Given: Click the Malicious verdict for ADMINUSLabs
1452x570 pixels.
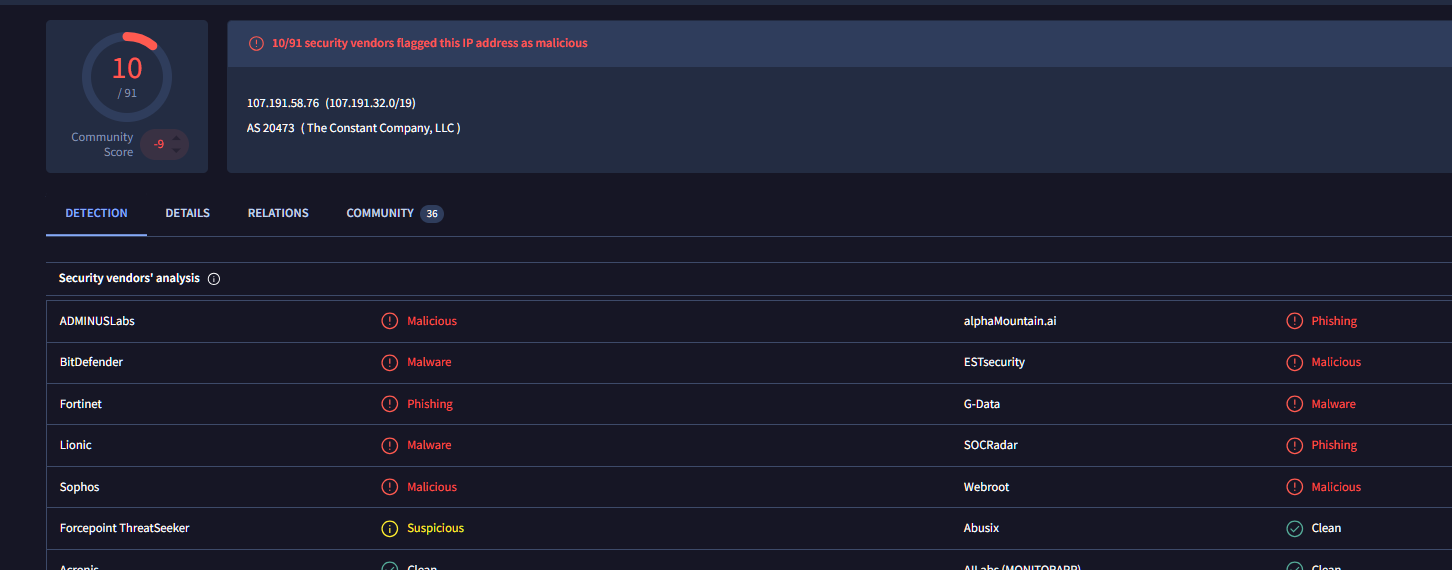Looking at the screenshot, I should 432,321.
